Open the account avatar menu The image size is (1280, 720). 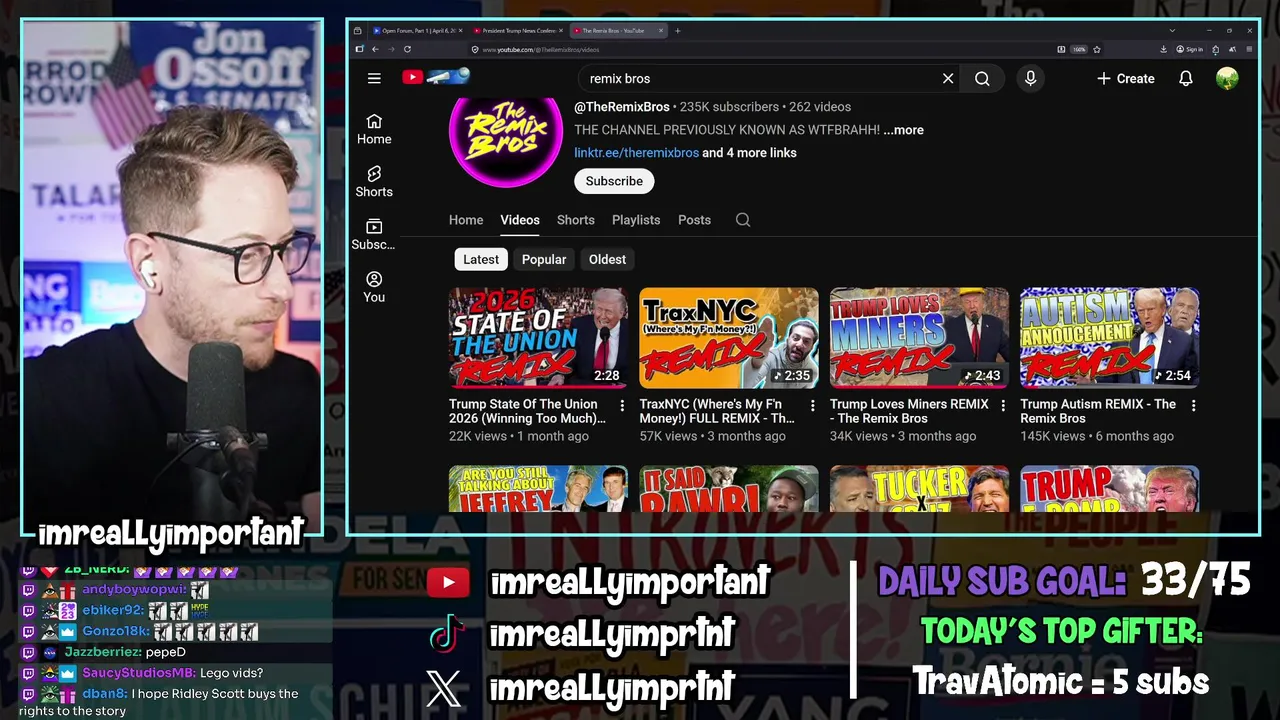pyautogui.click(x=1227, y=78)
